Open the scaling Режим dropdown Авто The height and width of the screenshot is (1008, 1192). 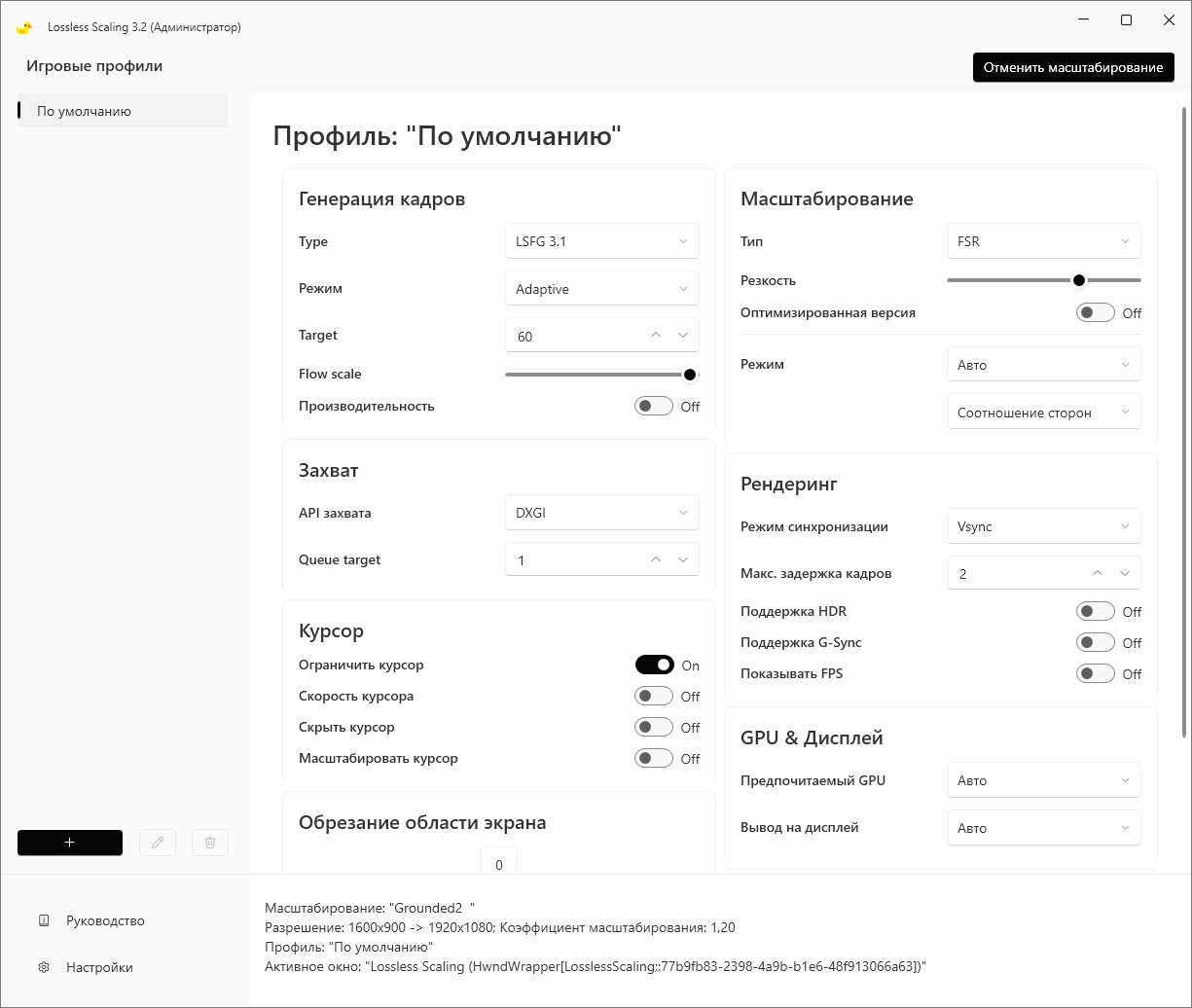1044,365
